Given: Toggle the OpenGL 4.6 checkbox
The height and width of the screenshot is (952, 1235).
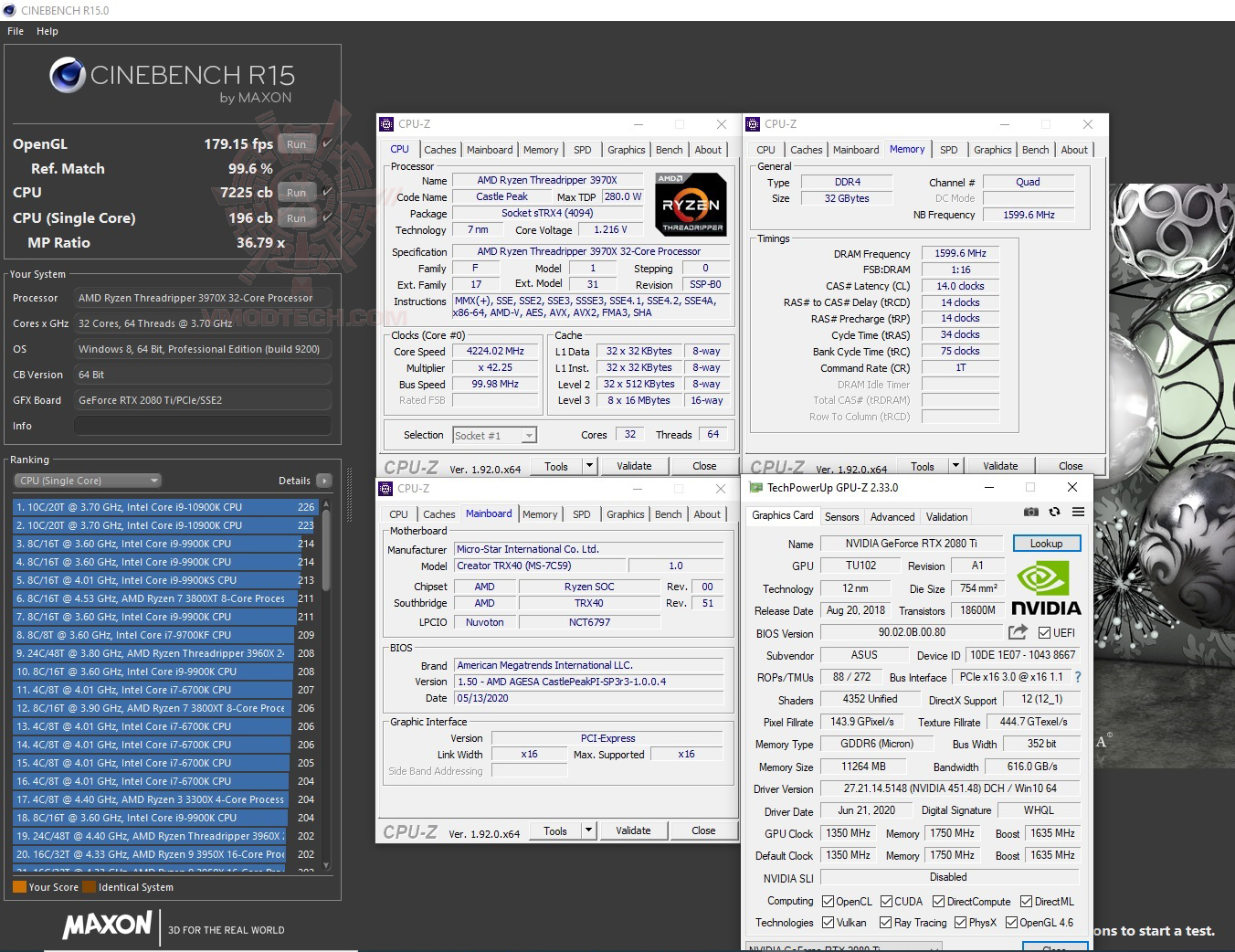Looking at the screenshot, I should coord(1011,923).
